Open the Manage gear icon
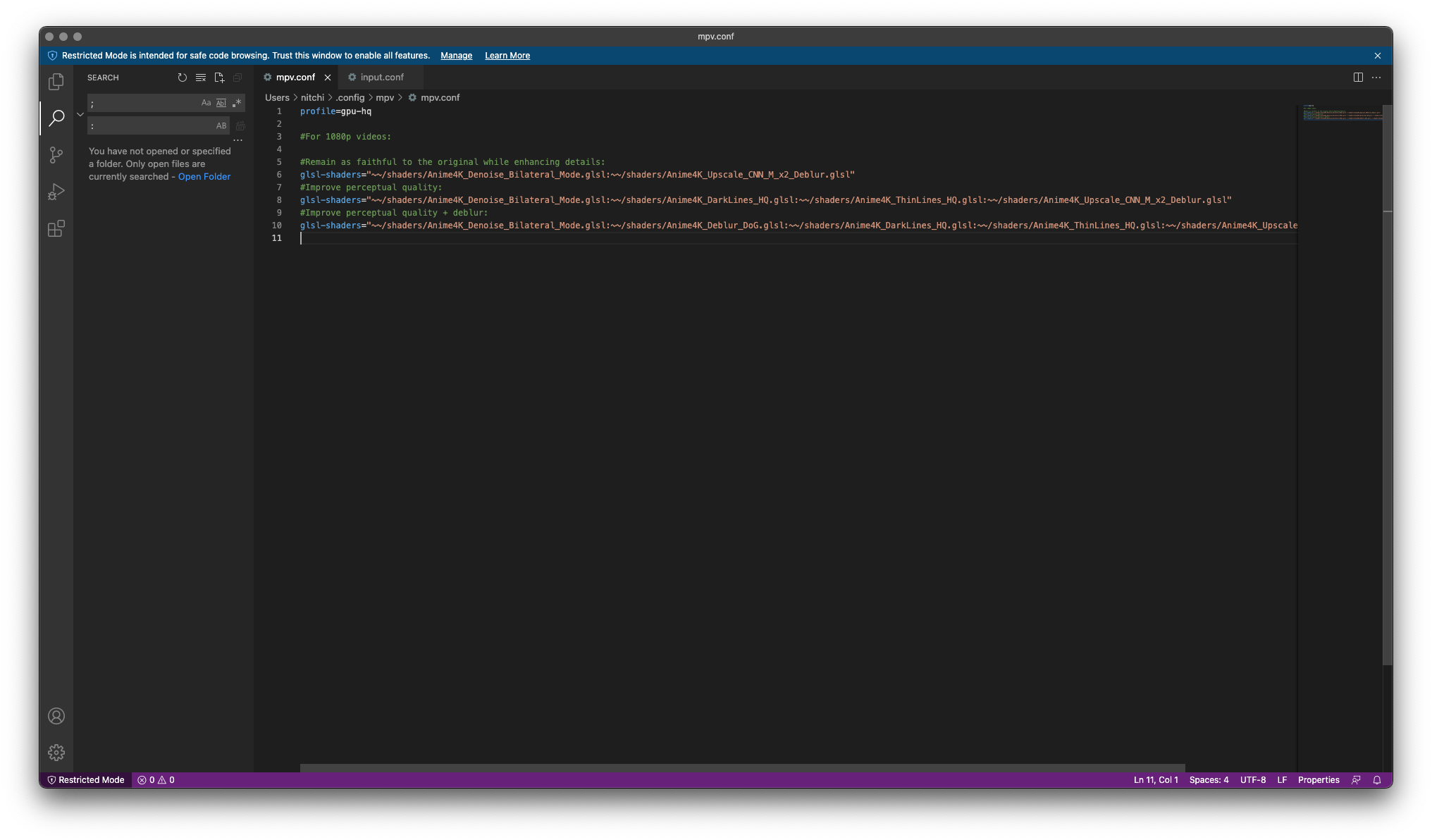The height and width of the screenshot is (840, 1432). coord(56,753)
